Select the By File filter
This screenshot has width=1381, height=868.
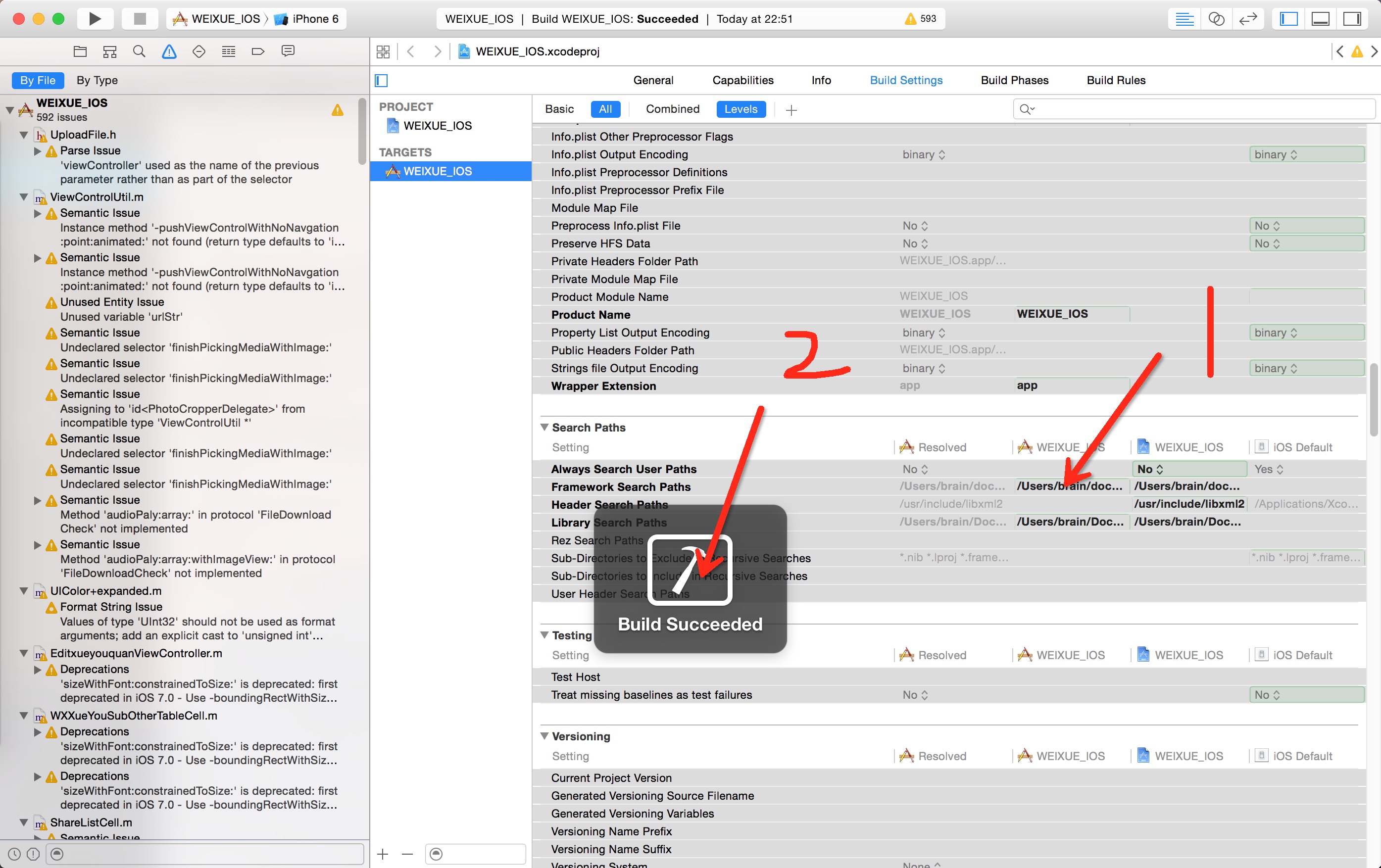(38, 80)
